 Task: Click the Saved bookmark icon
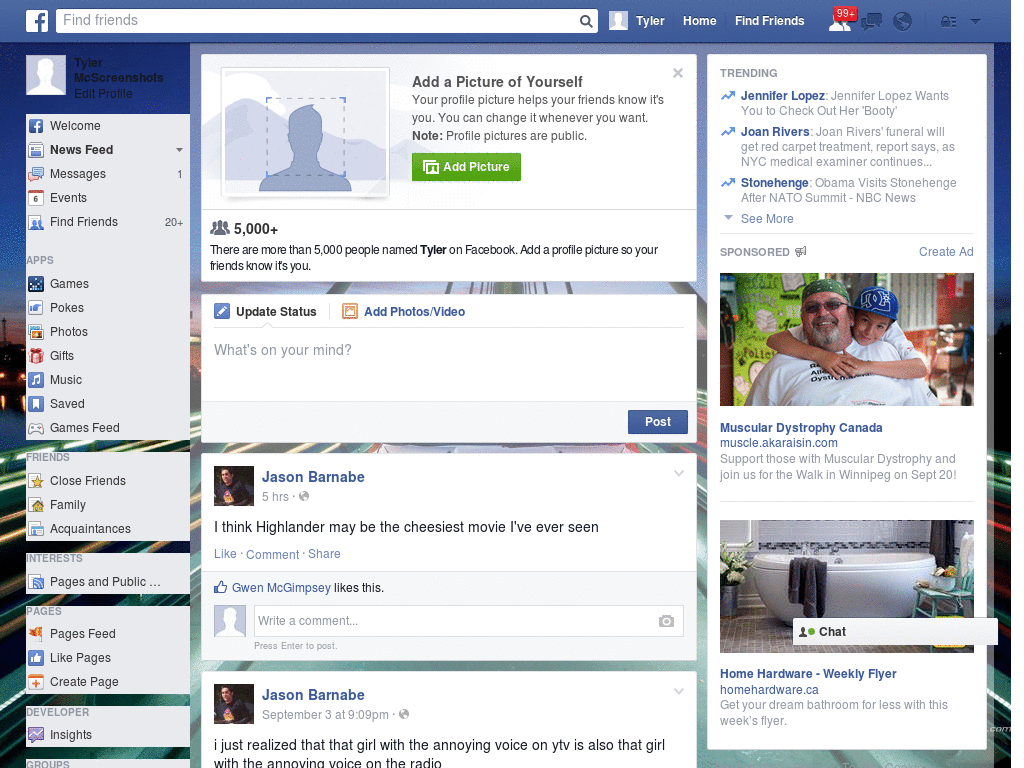pyautogui.click(x=36, y=404)
